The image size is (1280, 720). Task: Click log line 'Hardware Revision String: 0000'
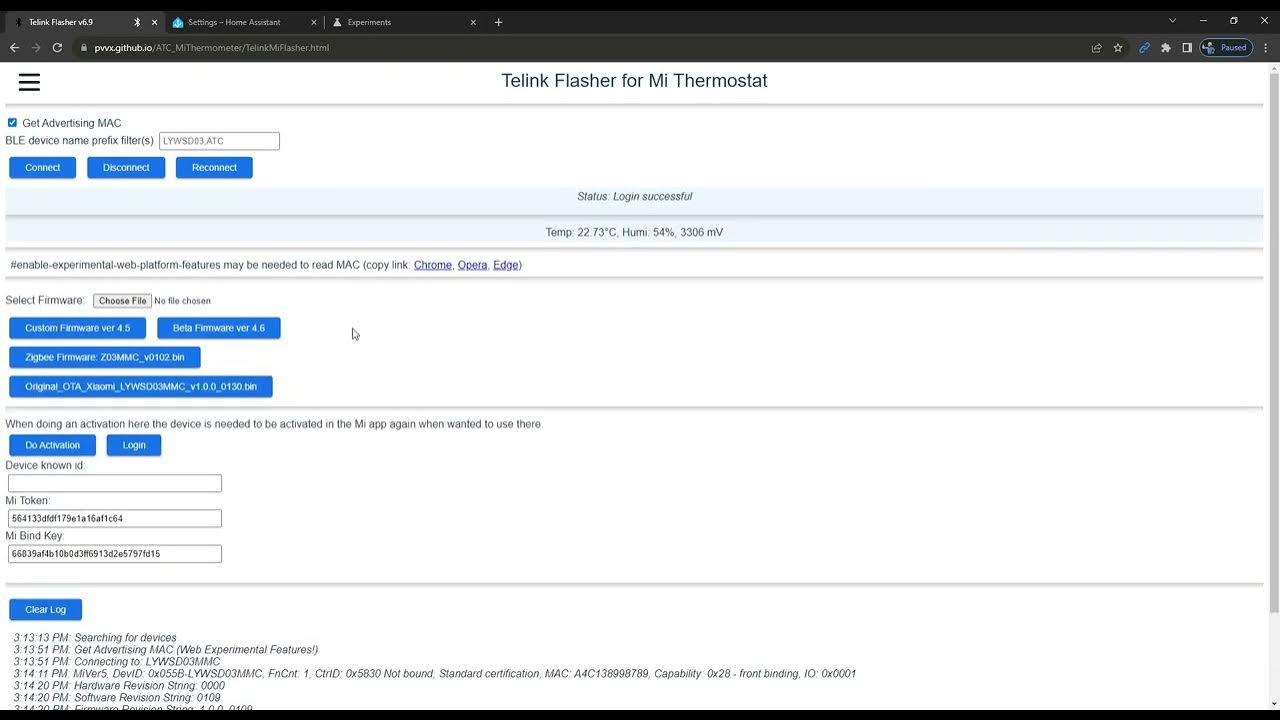tap(119, 686)
